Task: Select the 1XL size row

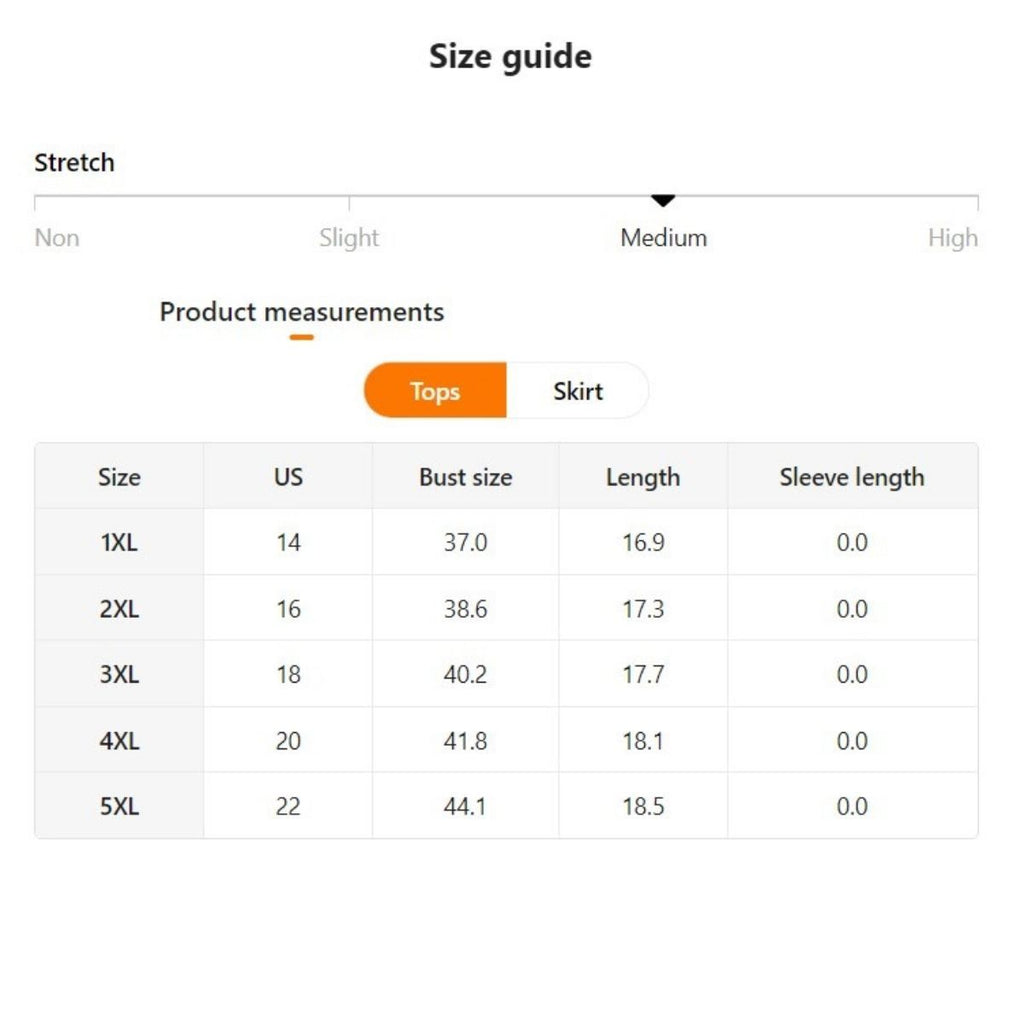Action: click(119, 543)
